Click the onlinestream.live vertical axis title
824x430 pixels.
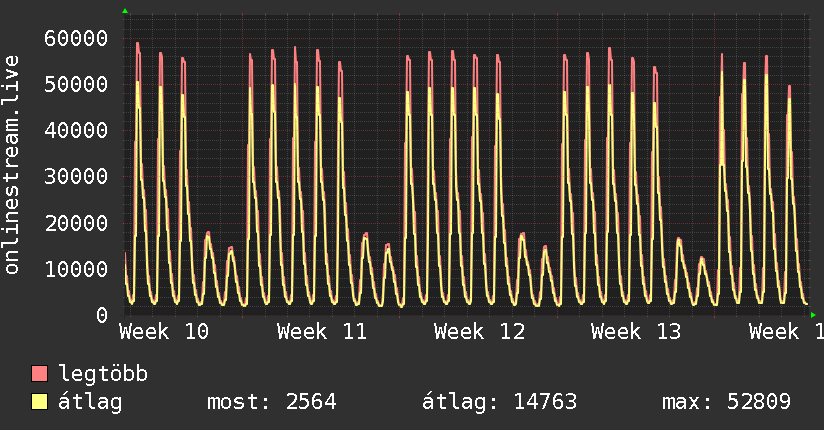tap(11, 165)
